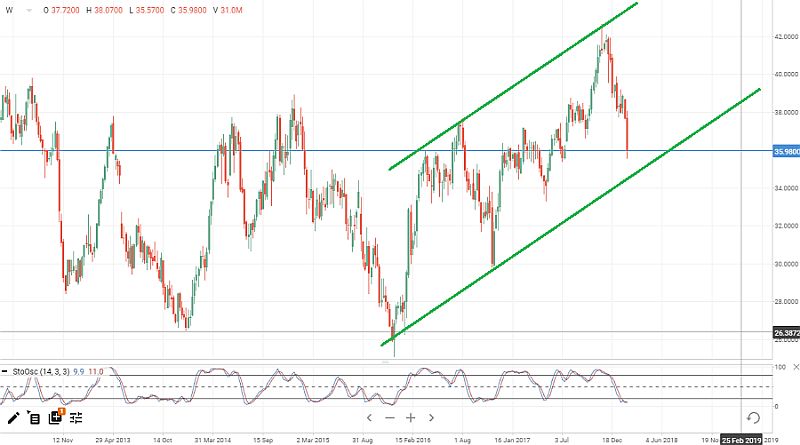
Task: Click the 18 Dec date label
Action: (x=612, y=440)
